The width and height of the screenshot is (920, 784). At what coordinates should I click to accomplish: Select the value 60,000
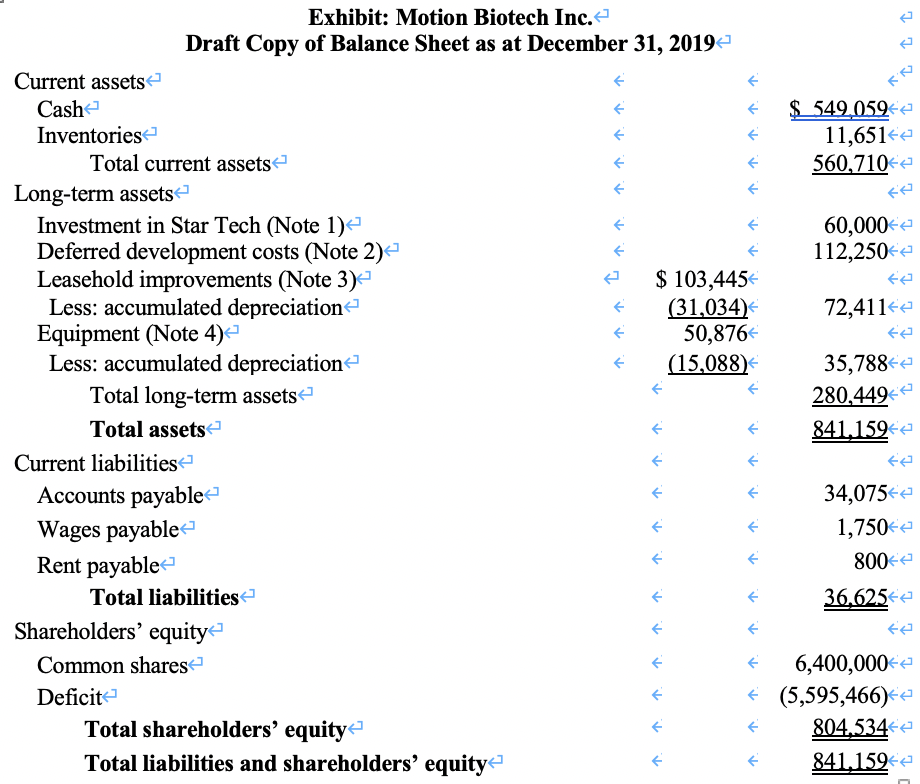pyautogui.click(x=855, y=225)
